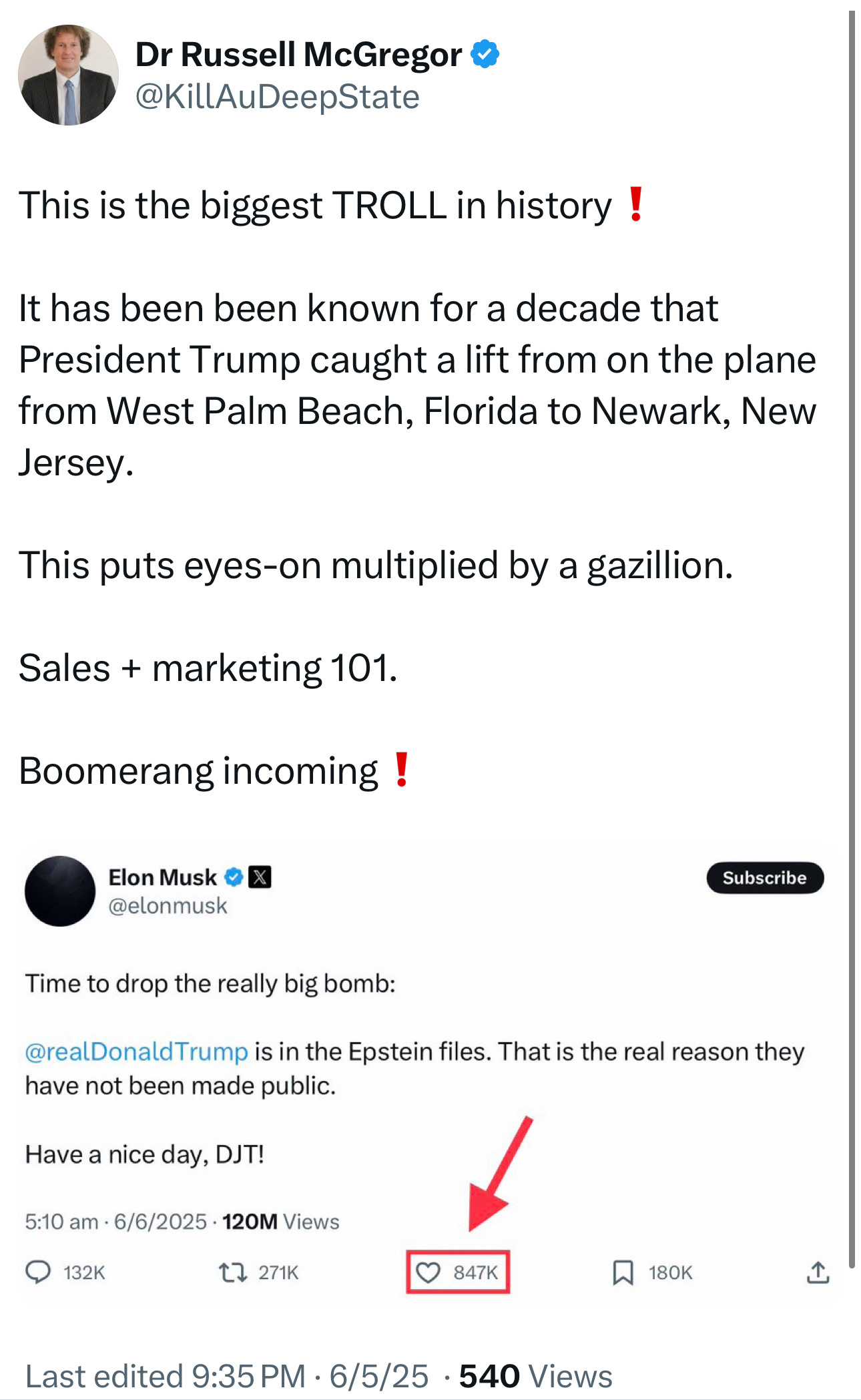Click the 540 Views counter

coord(535,1377)
